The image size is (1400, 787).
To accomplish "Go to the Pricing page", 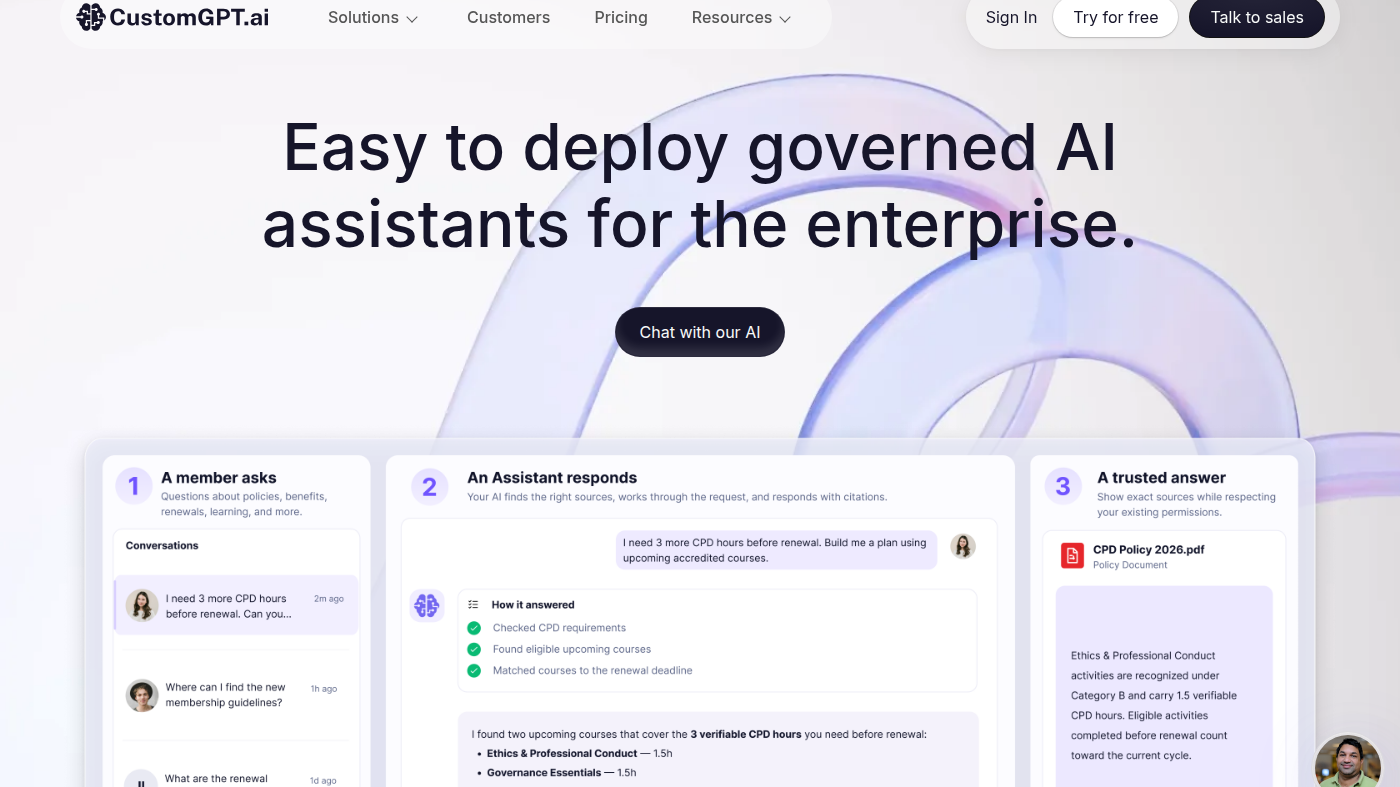I will pos(621,18).
